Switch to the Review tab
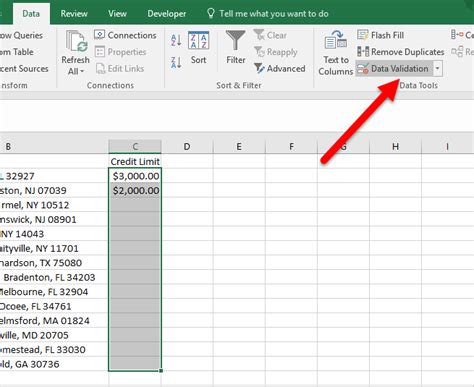Viewport: 474px width, 387px height. (x=74, y=14)
